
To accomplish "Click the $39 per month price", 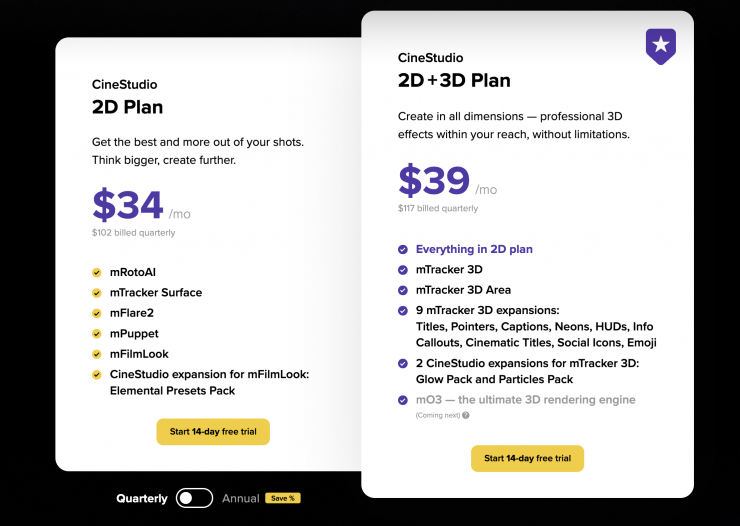I will click(x=434, y=181).
